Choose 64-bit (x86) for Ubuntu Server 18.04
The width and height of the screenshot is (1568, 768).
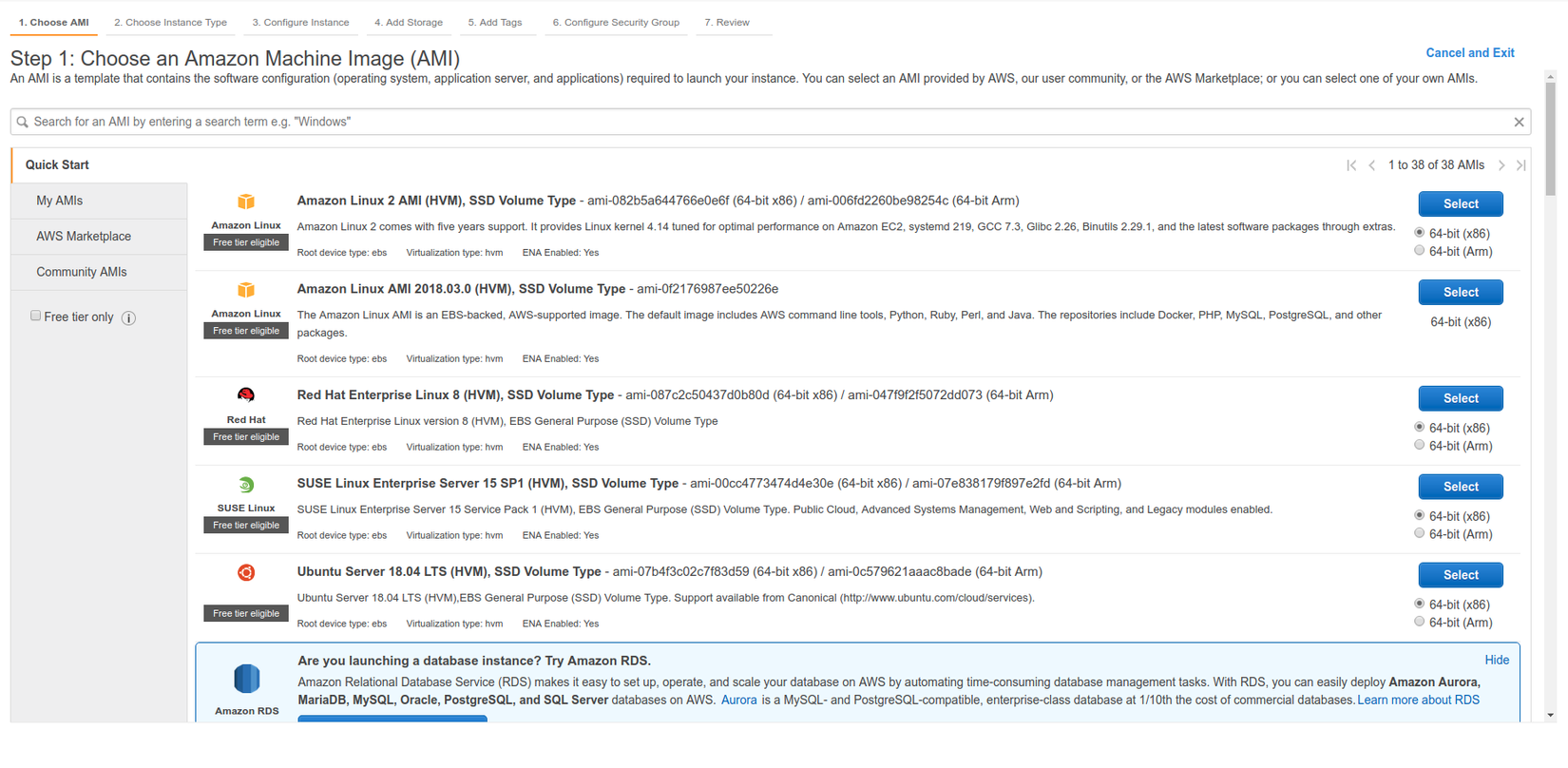click(1420, 605)
